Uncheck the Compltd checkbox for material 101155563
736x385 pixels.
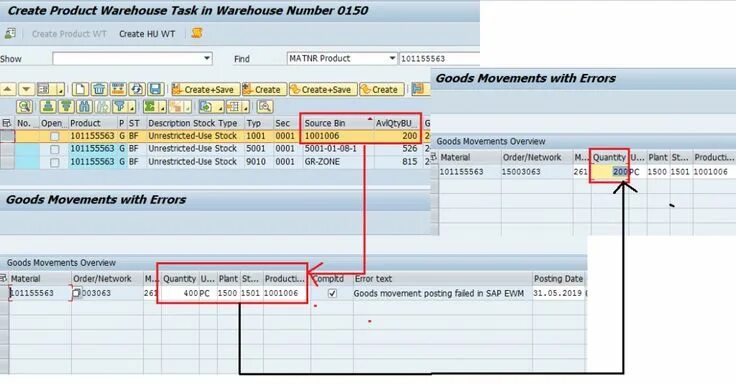(332, 293)
